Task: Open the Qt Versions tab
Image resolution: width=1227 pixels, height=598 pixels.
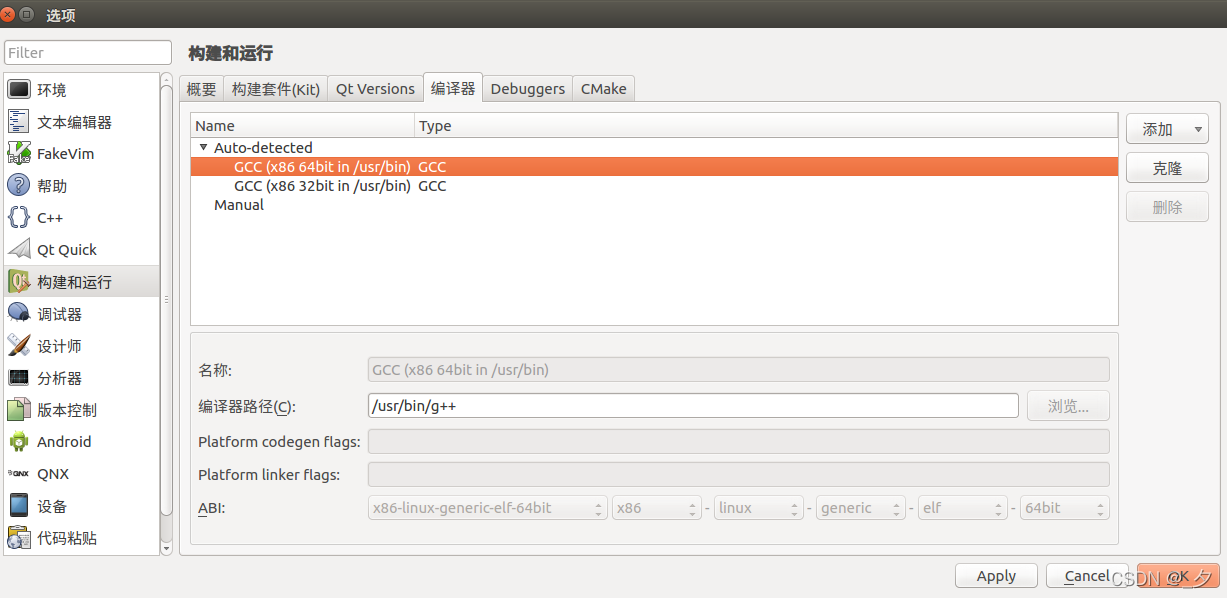Action: click(x=375, y=89)
